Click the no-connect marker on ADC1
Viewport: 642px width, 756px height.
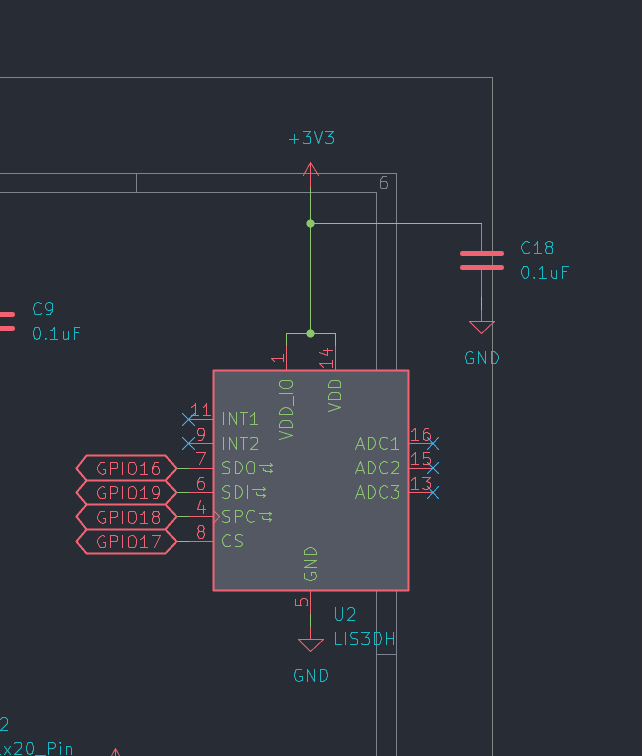pos(433,443)
